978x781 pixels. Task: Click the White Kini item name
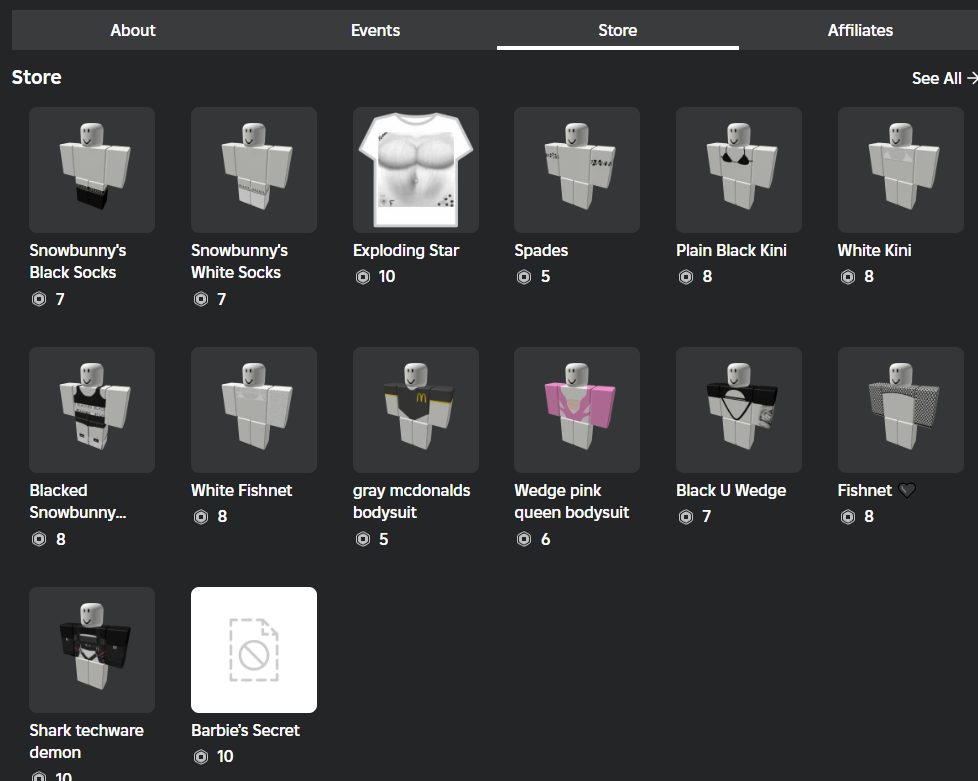pos(874,250)
